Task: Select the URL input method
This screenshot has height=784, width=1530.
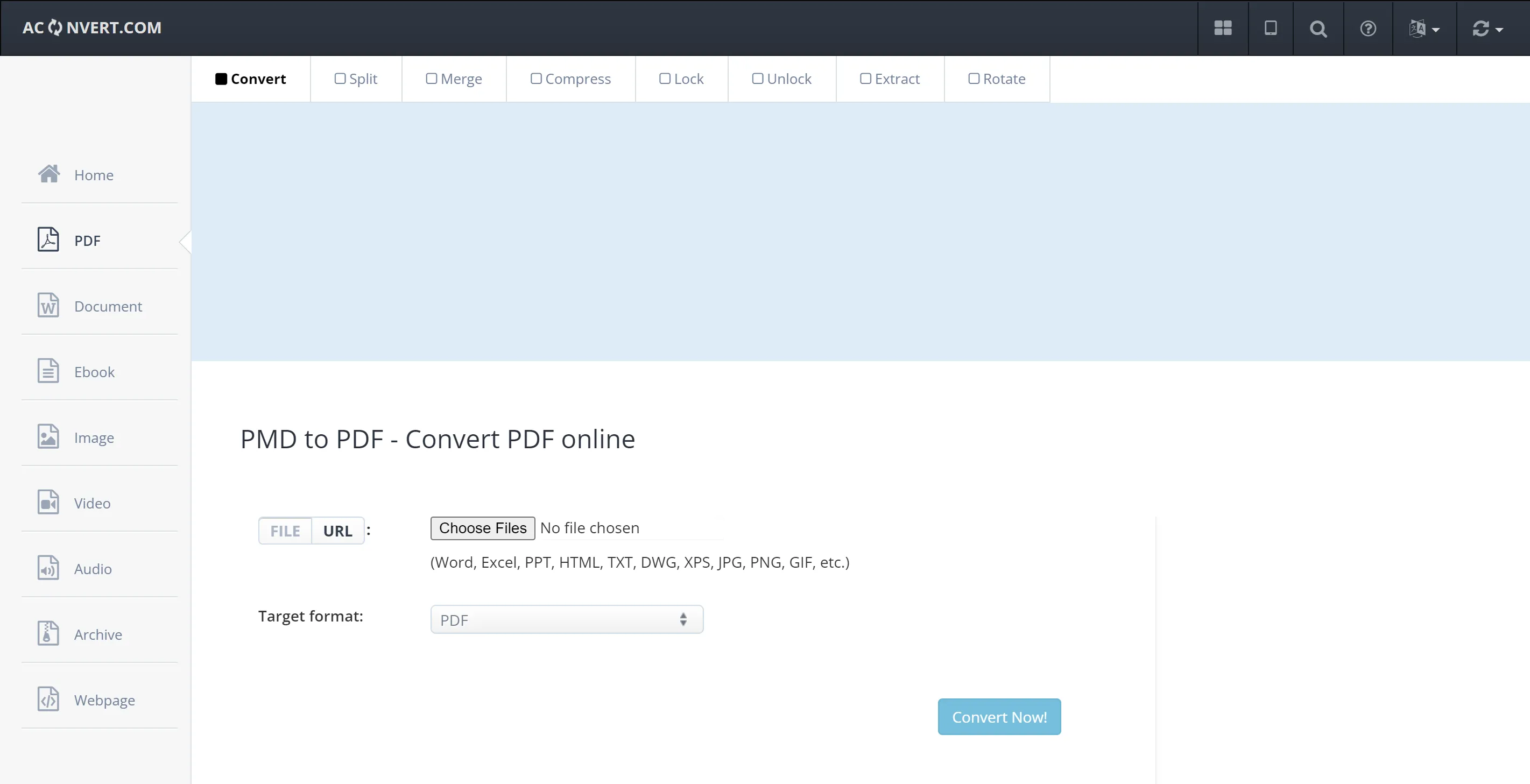Action: (337, 530)
